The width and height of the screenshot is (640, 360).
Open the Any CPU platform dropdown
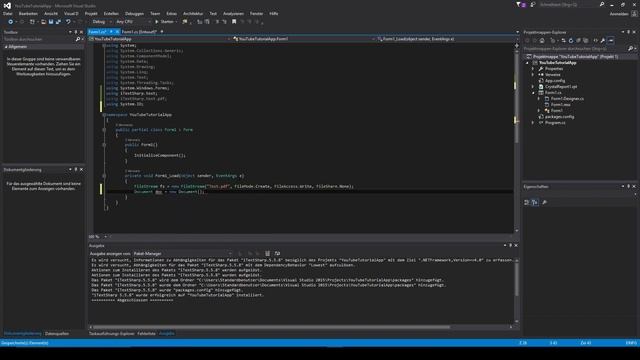pyautogui.click(x=133, y=22)
